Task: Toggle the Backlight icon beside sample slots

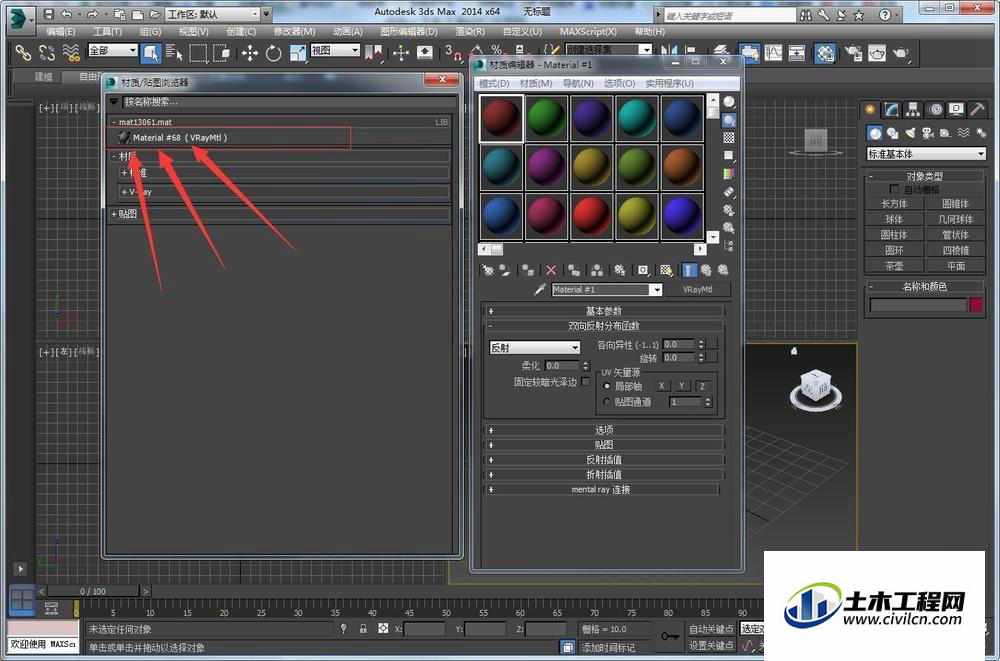Action: pyautogui.click(x=729, y=120)
